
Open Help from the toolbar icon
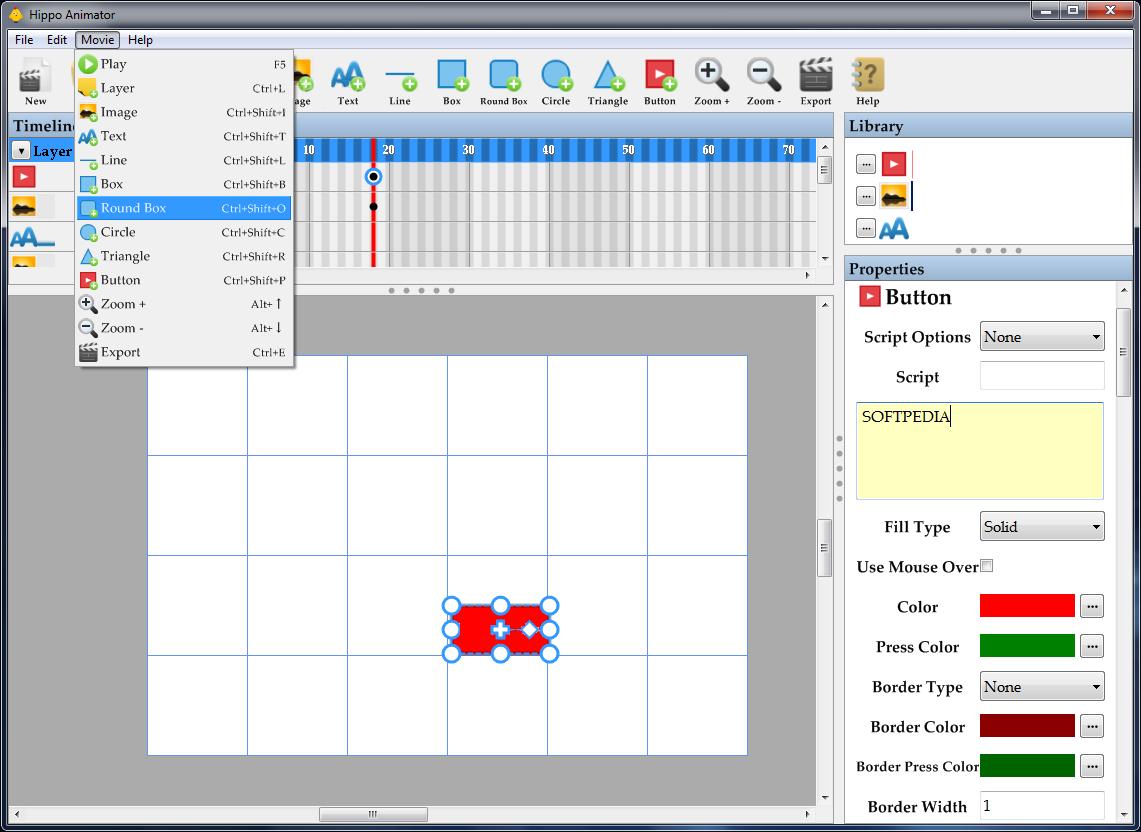867,80
